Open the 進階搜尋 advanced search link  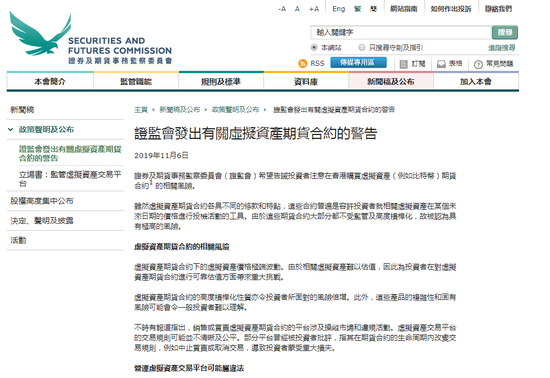click(x=502, y=48)
